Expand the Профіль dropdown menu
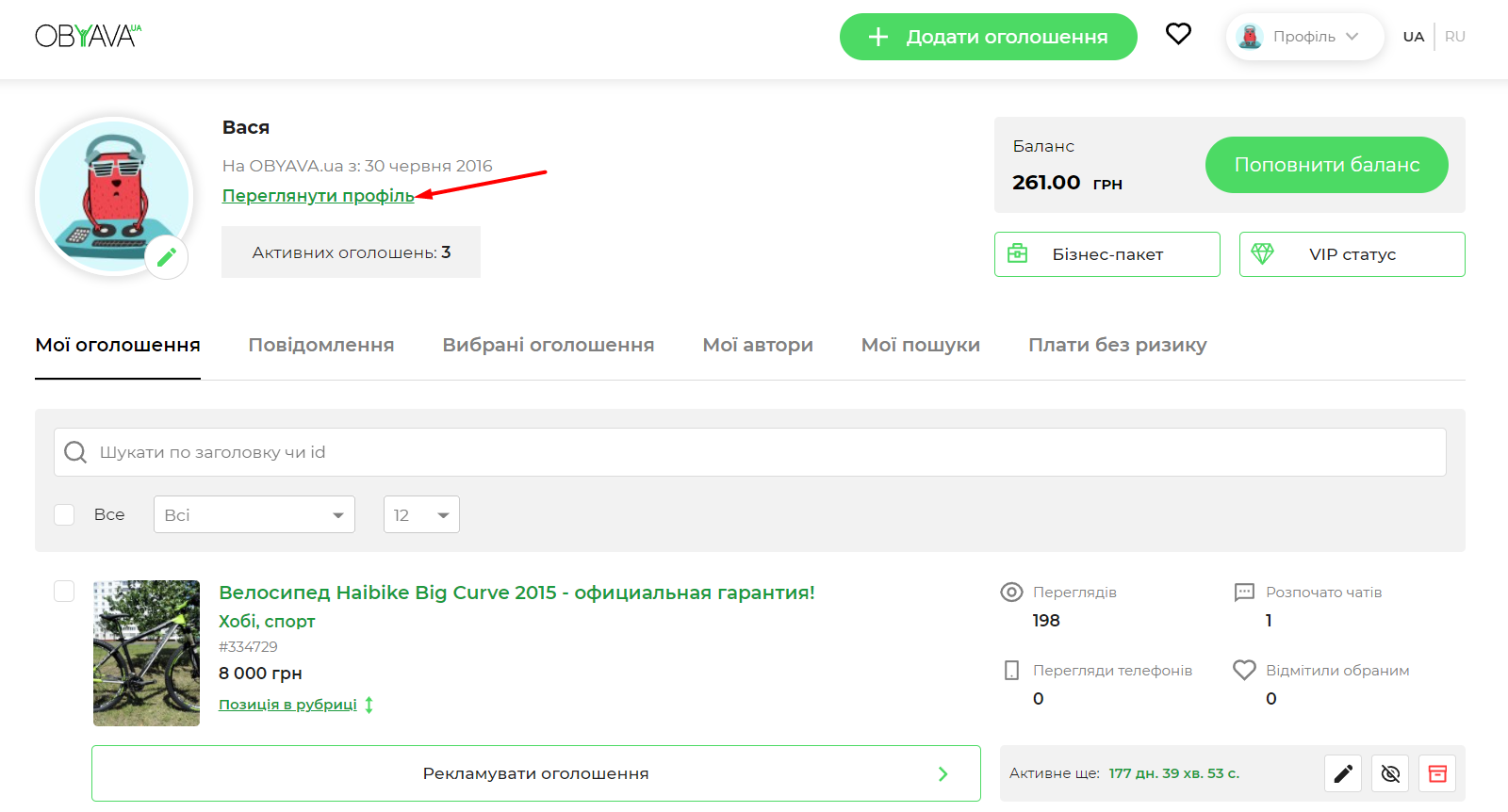The width and height of the screenshot is (1508, 812). click(1304, 37)
